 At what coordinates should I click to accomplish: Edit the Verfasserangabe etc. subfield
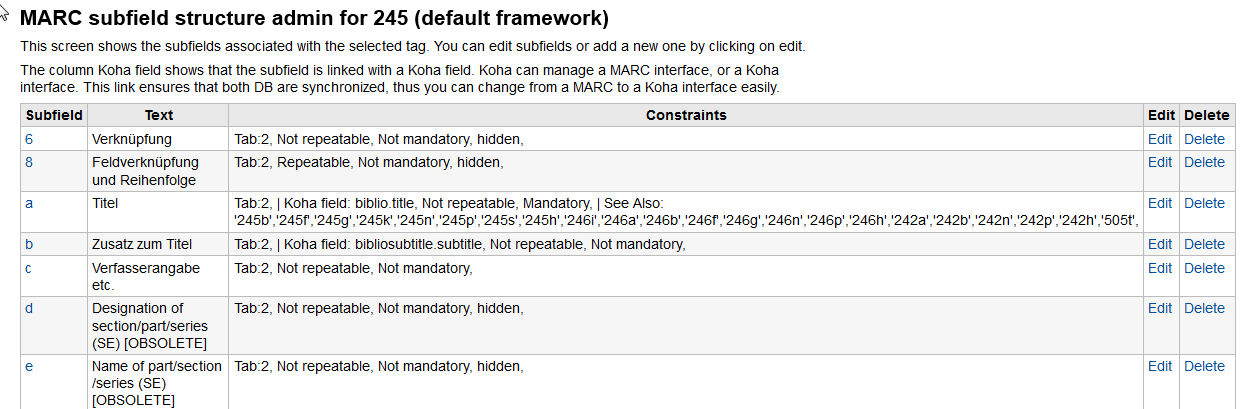[1160, 268]
